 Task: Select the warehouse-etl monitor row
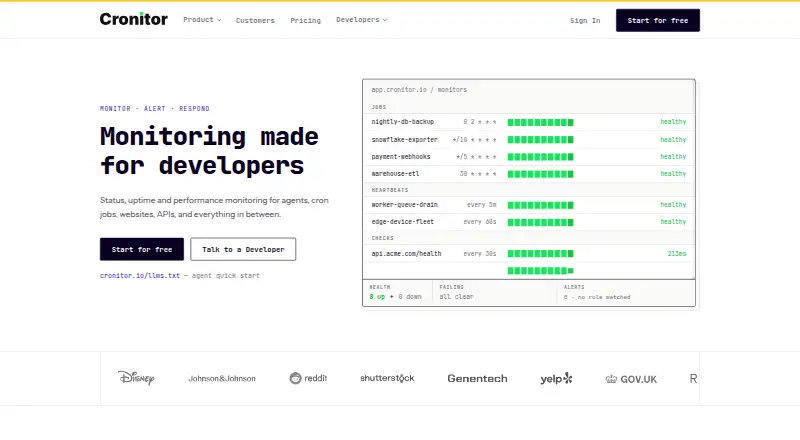(529, 174)
